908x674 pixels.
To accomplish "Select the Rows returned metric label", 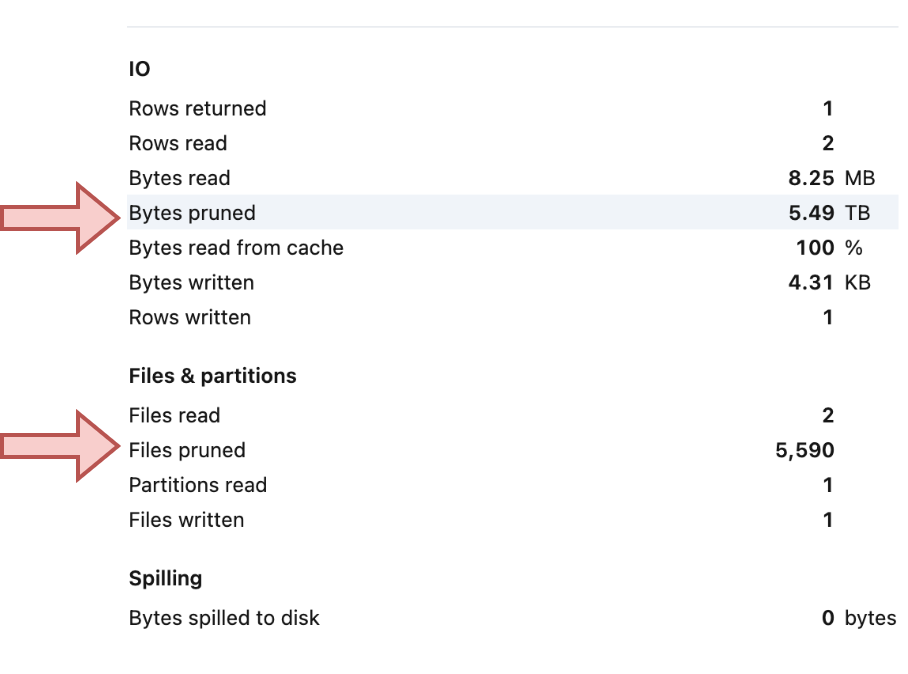I will point(197,108).
